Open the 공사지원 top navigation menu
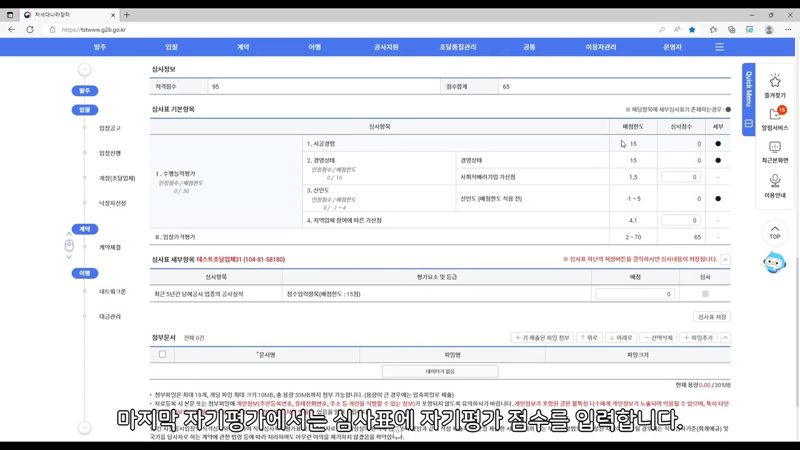Image resolution: width=800 pixels, height=450 pixels. tap(386, 47)
